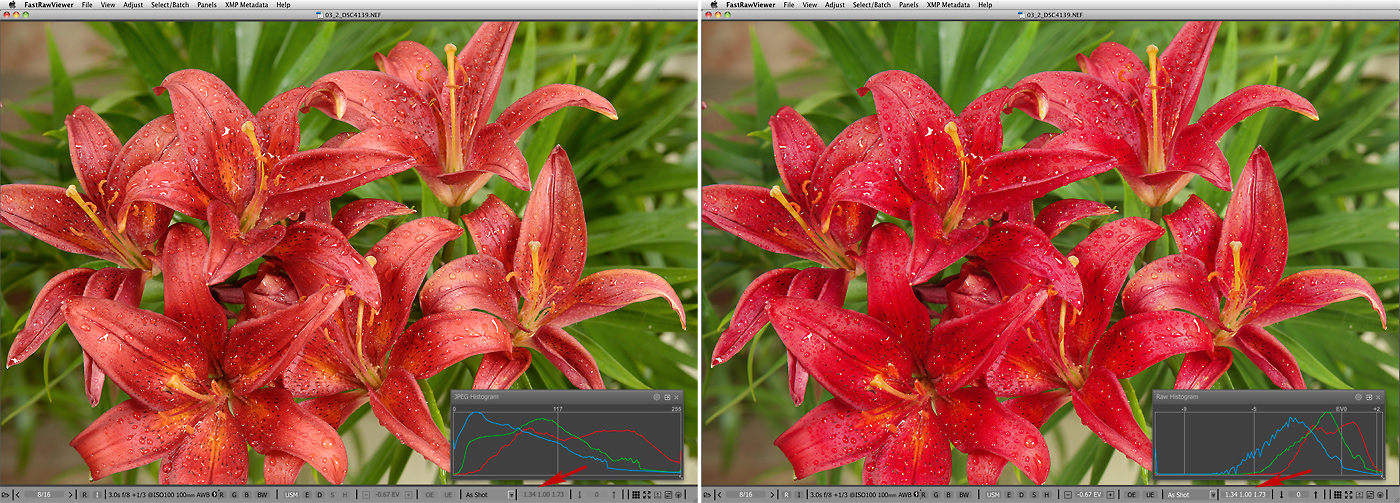
Task: Click grid view icon in right status bar
Action: (x=1338, y=495)
